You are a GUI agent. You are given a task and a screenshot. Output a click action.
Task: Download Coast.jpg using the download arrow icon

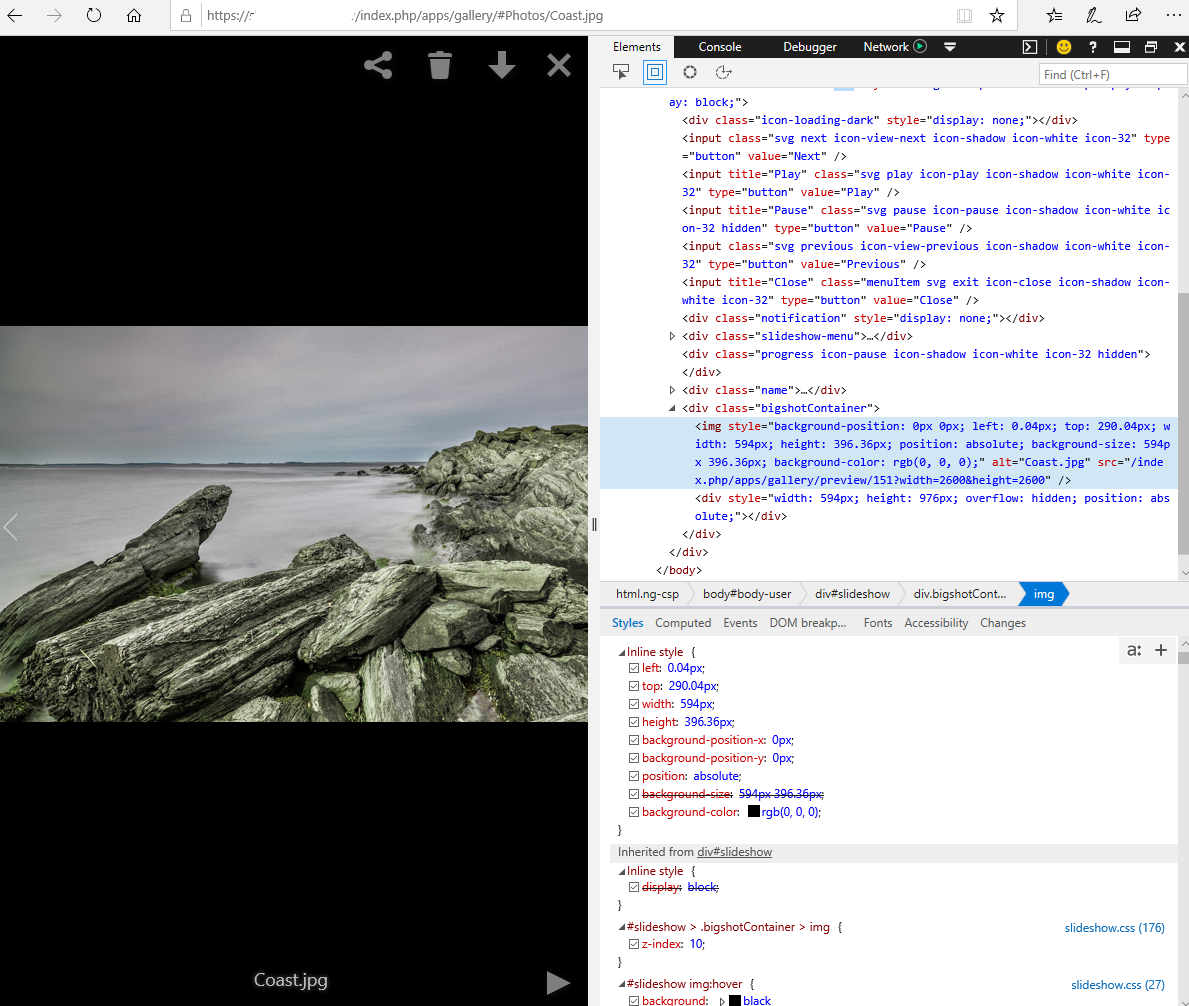[x=500, y=64]
